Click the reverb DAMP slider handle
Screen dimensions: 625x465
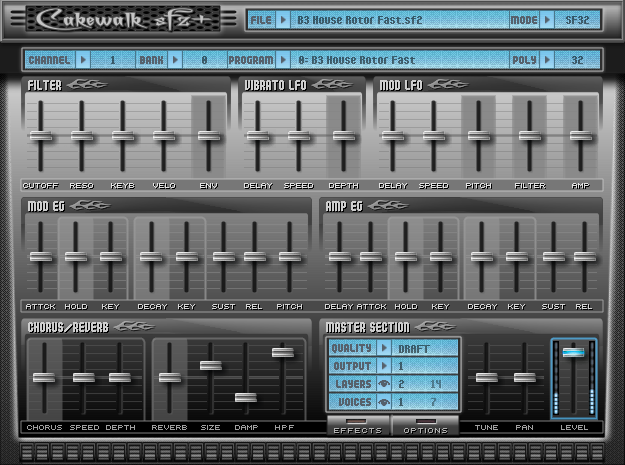pyautogui.click(x=246, y=397)
